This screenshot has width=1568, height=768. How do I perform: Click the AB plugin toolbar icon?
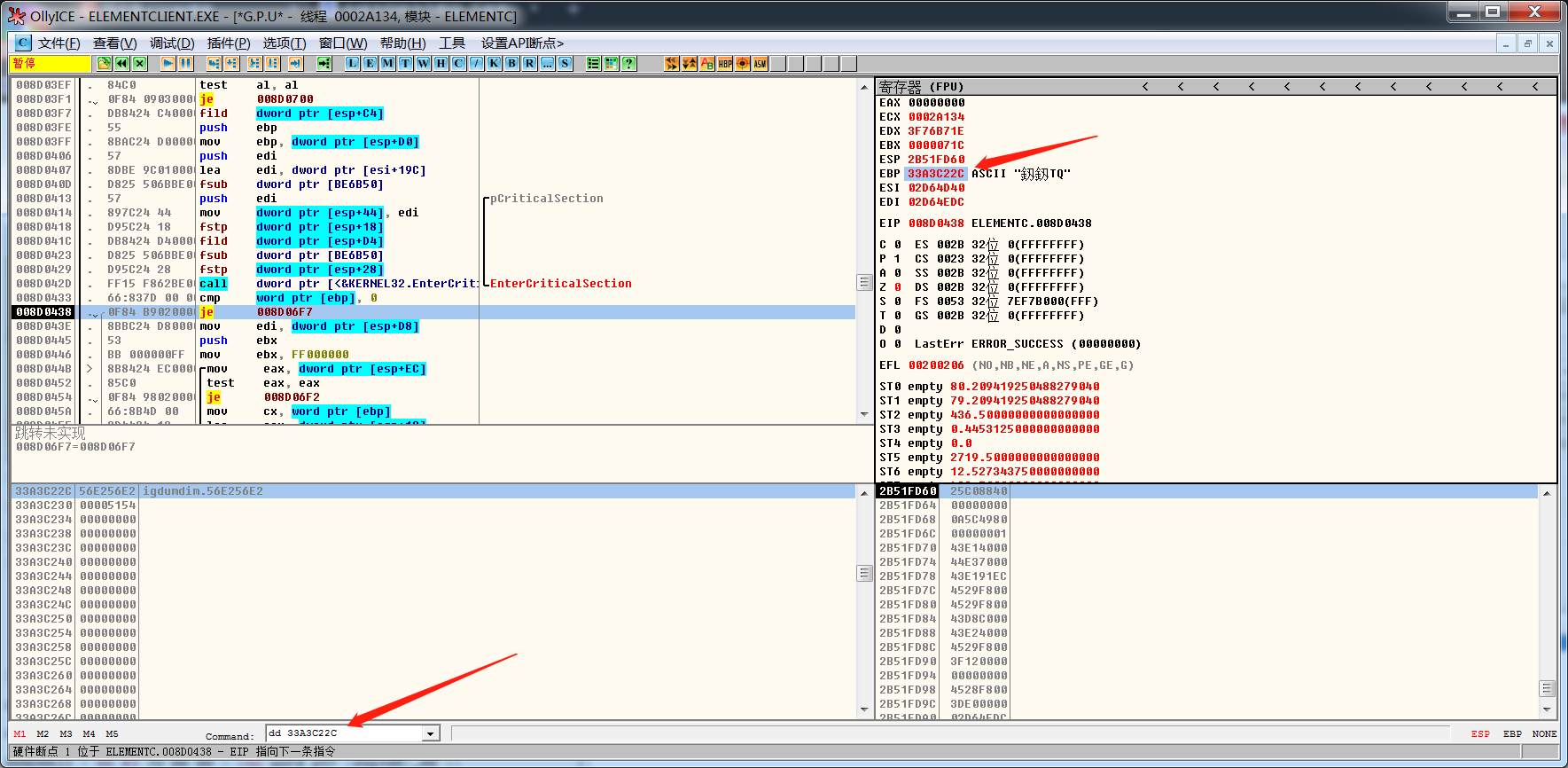click(707, 63)
